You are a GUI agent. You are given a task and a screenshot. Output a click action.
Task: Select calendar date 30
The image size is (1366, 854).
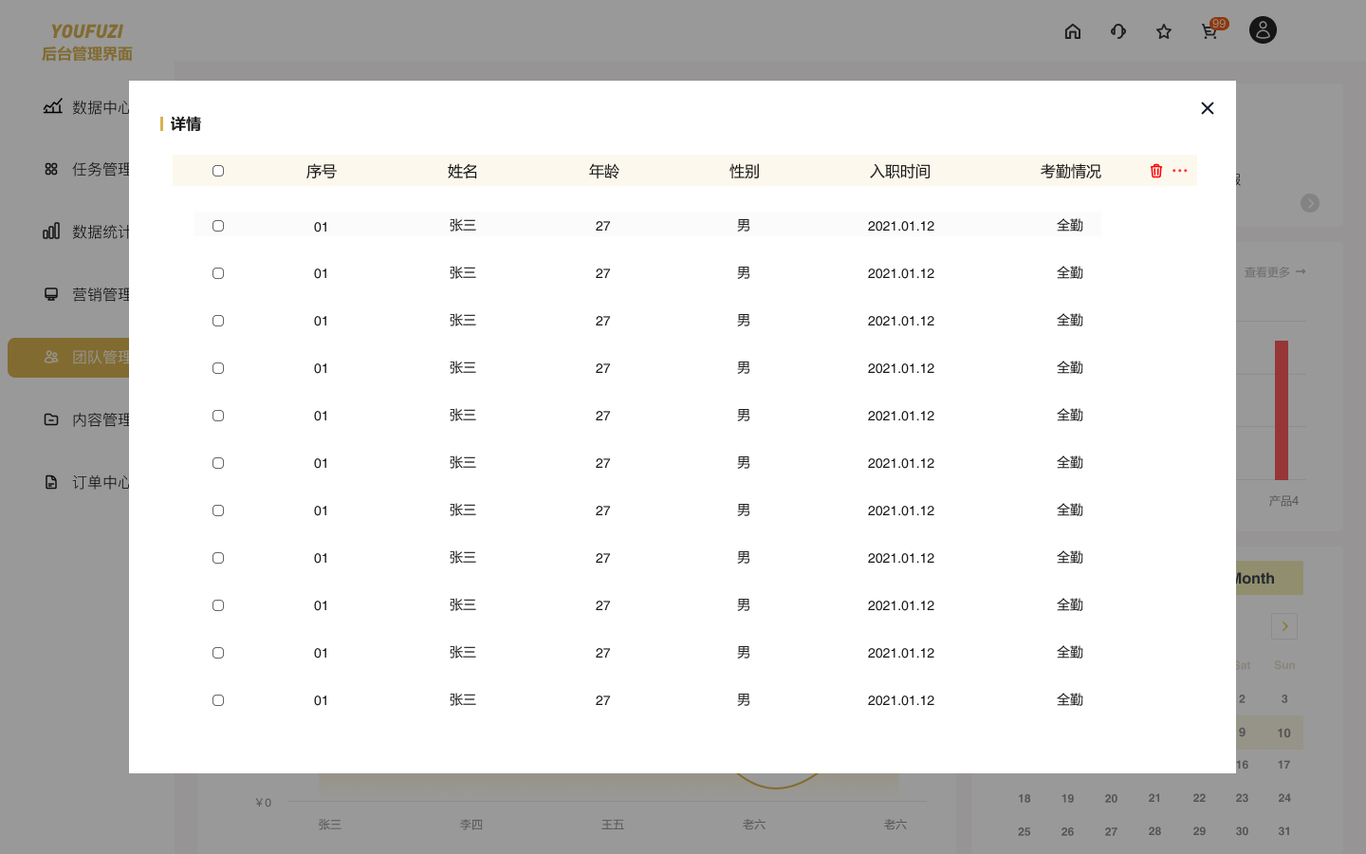pyautogui.click(x=1242, y=831)
